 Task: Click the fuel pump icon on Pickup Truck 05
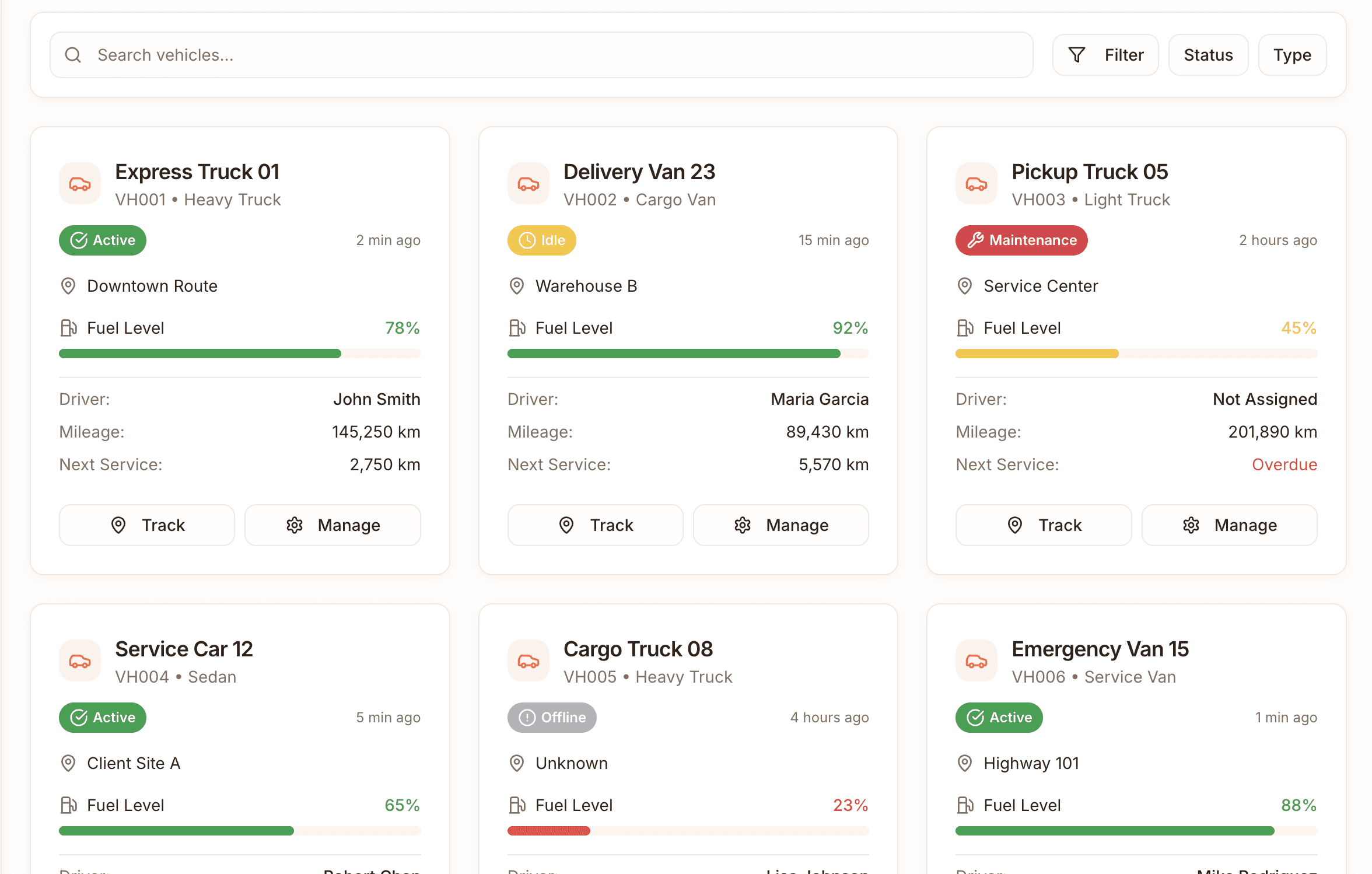(965, 328)
